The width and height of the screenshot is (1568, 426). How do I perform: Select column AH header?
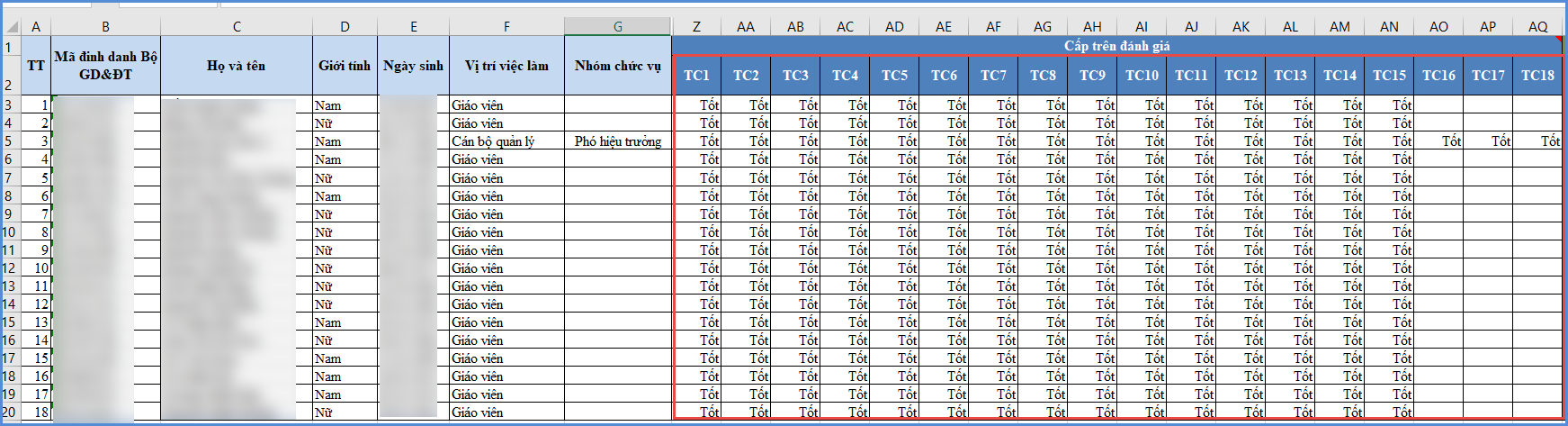[1092, 26]
